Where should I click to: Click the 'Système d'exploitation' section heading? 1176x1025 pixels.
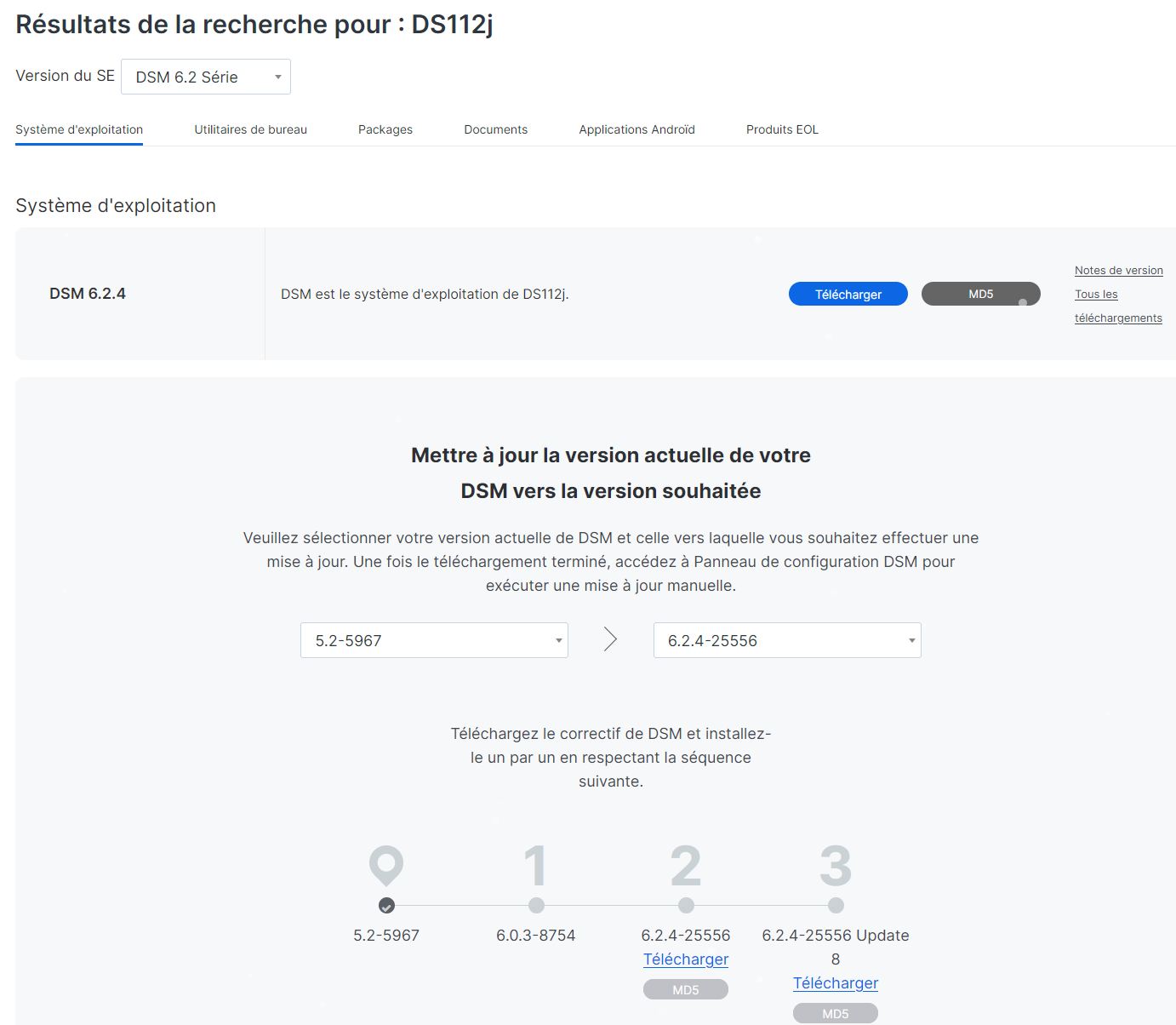pos(116,205)
